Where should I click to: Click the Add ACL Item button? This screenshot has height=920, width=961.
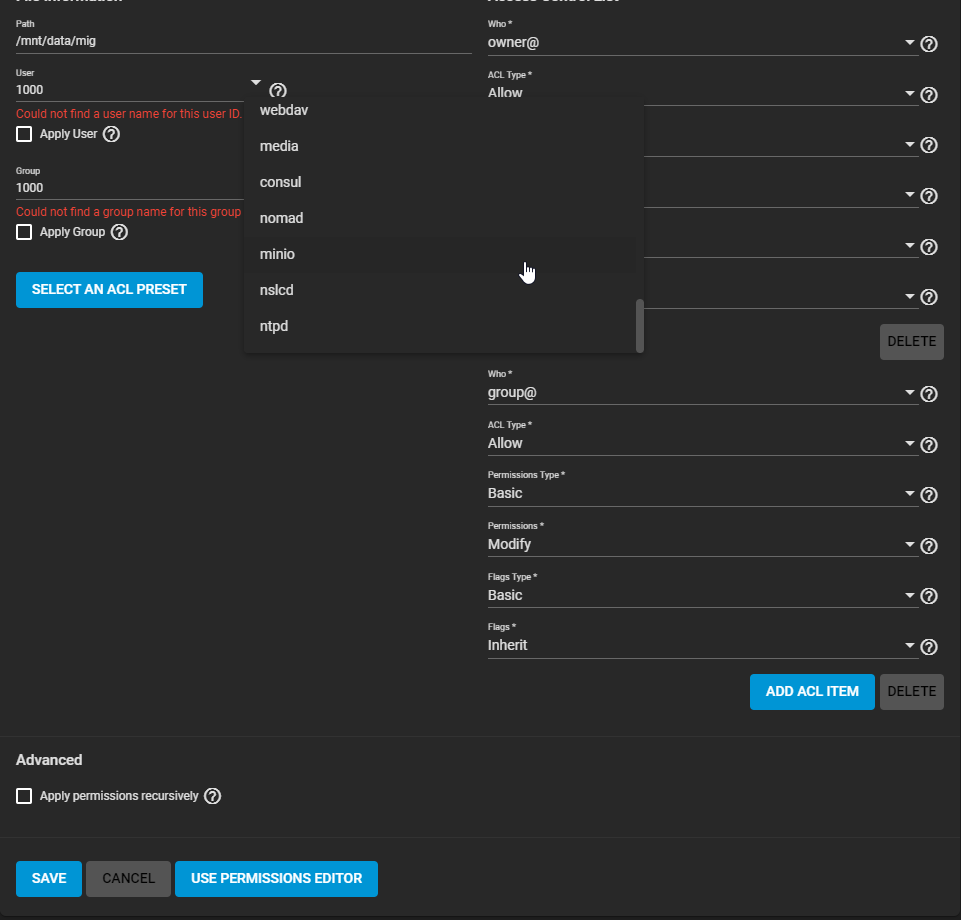[x=812, y=692]
